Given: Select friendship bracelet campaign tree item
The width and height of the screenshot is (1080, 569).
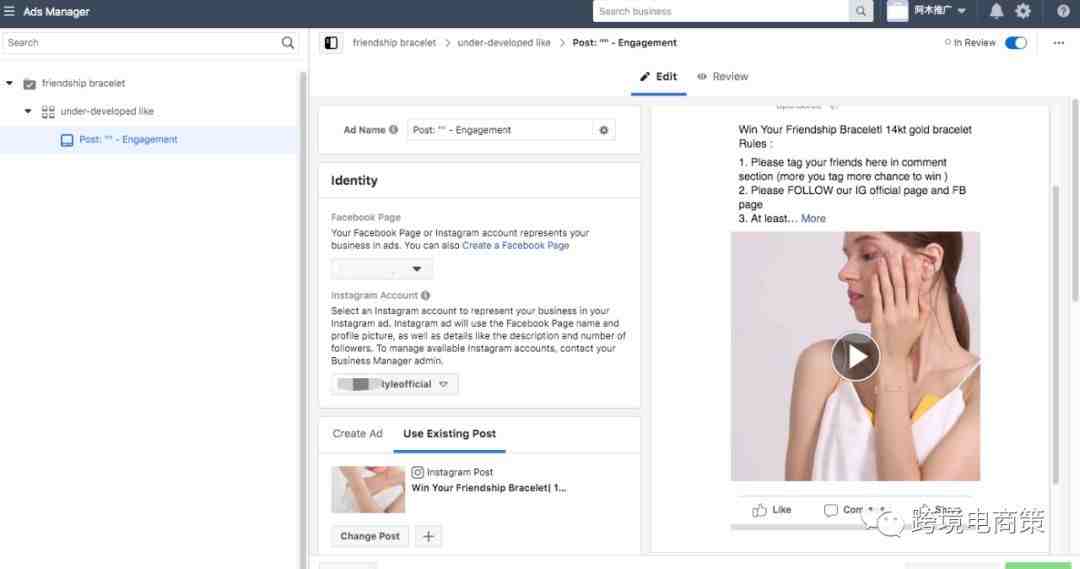Looking at the screenshot, I should [x=83, y=83].
